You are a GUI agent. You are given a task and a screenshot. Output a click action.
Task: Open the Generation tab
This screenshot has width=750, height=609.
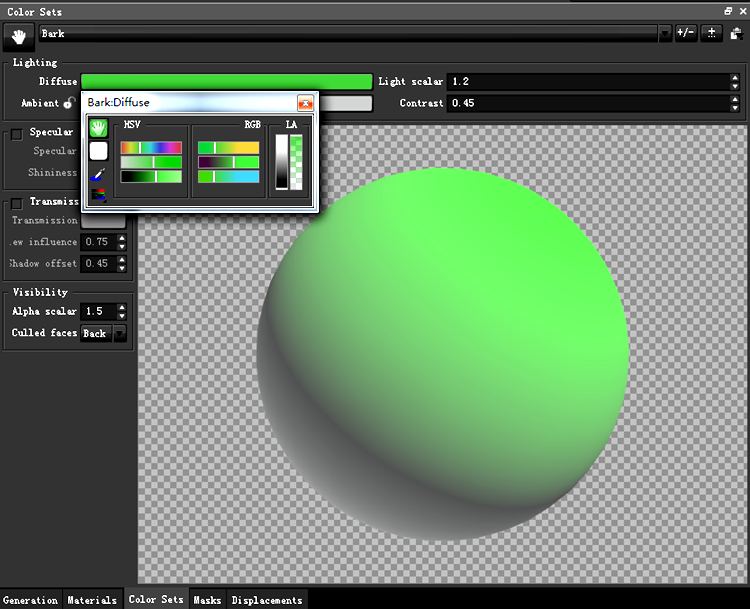coord(30,600)
